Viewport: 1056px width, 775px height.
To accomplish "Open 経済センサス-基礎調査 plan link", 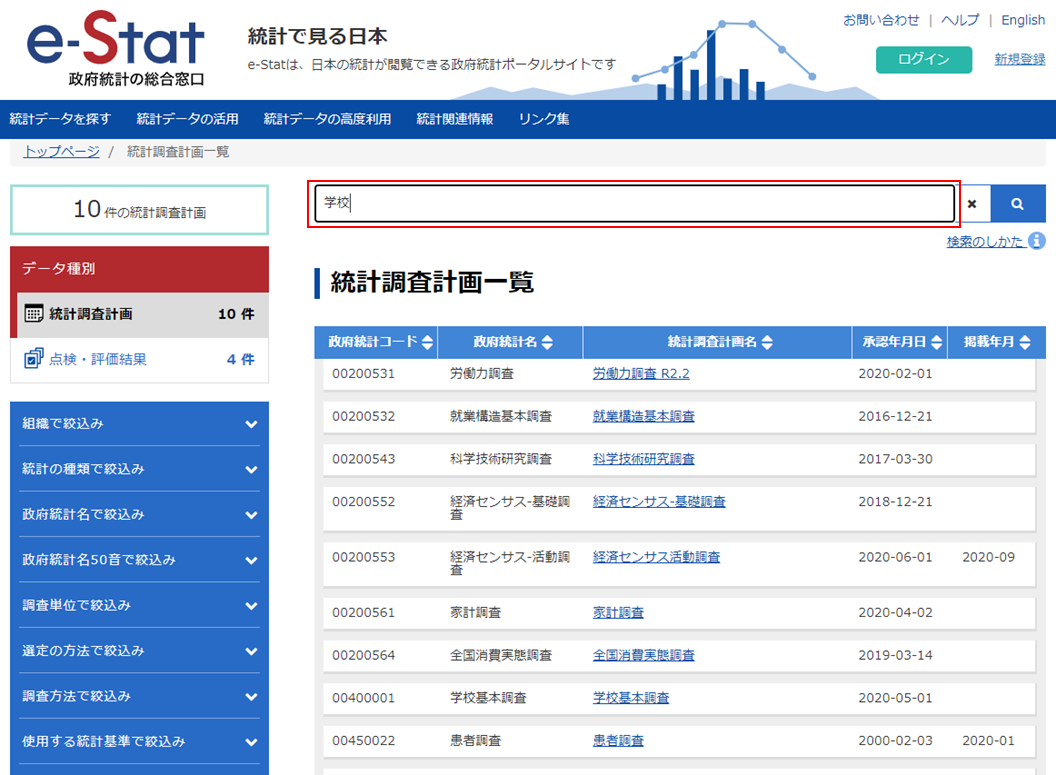I will (659, 502).
